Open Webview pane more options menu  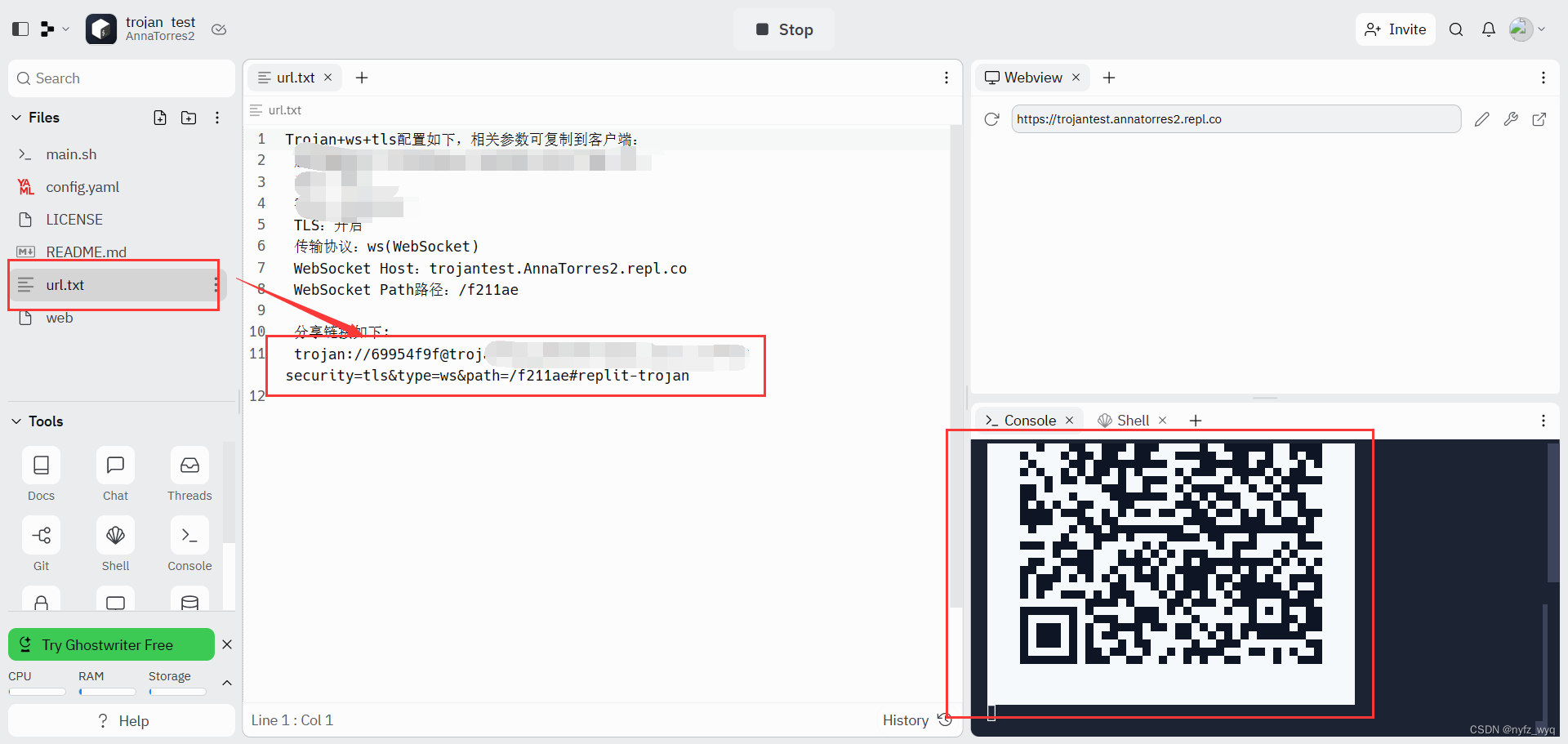[x=1543, y=78]
